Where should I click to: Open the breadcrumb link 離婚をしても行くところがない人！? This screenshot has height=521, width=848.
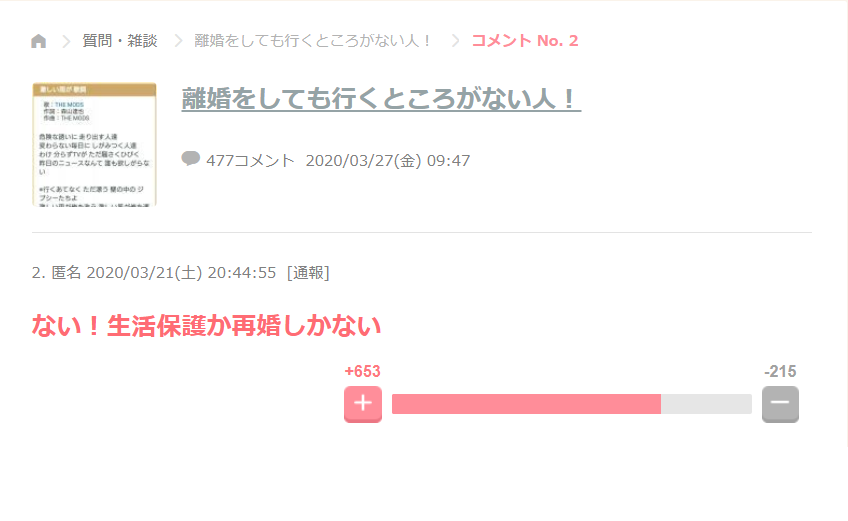click(313, 41)
